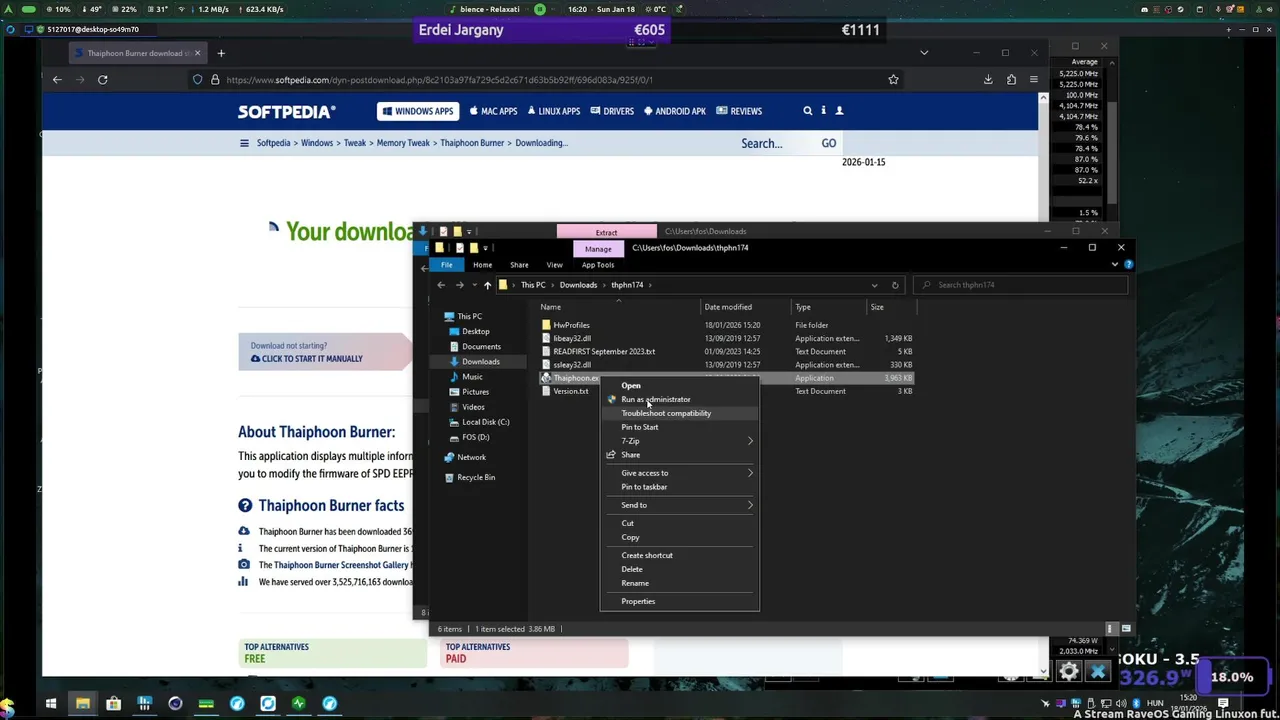The width and height of the screenshot is (1280, 720).
Task: Switch to Explorer View ribbon tab
Action: (x=554, y=265)
